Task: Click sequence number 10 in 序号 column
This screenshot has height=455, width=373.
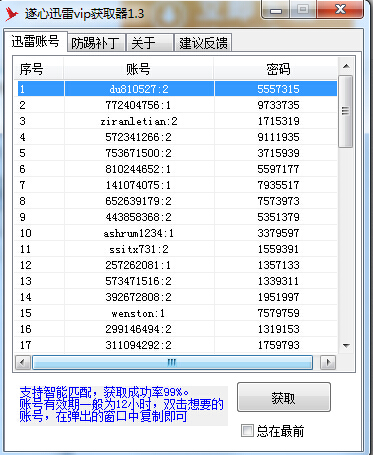Action: pos(26,233)
